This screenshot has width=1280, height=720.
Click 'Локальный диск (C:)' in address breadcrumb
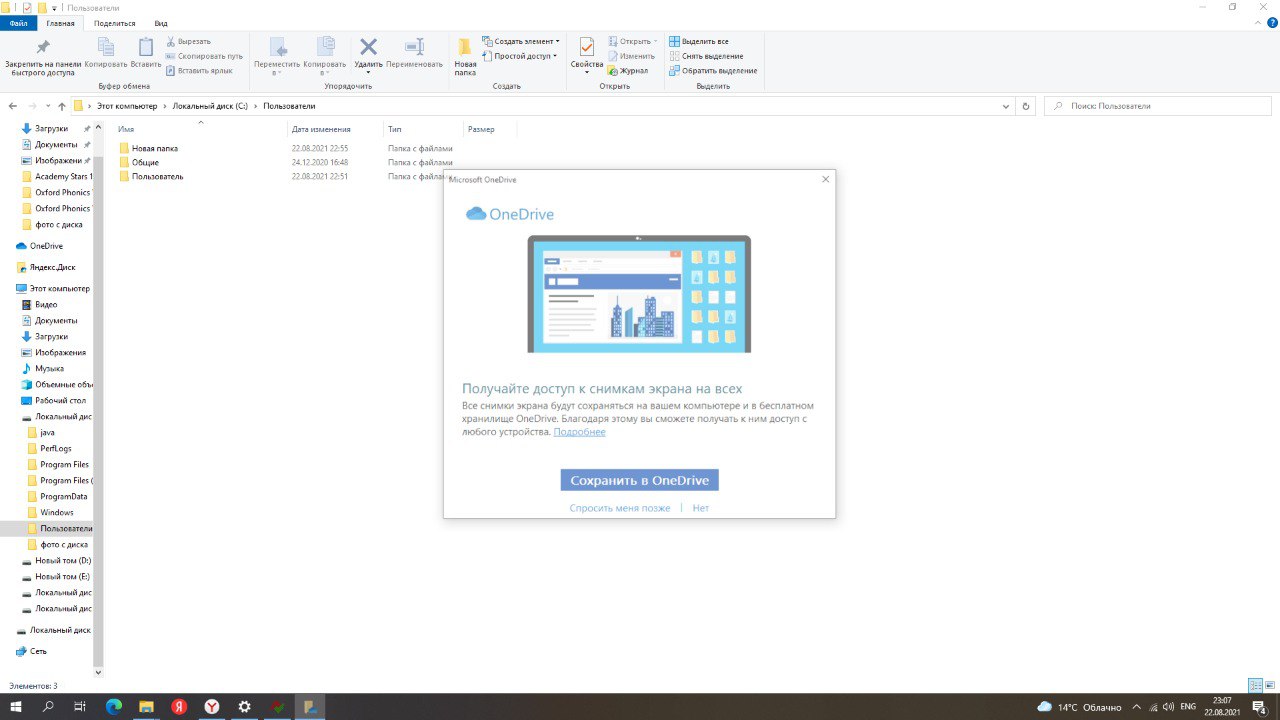[210, 105]
